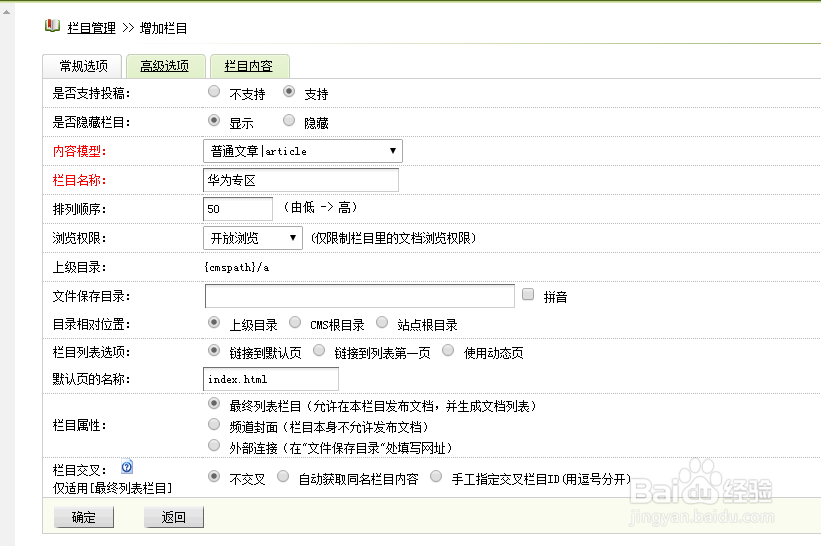Switch to the 栏目内容 tab
This screenshot has width=821, height=546.
249,66
